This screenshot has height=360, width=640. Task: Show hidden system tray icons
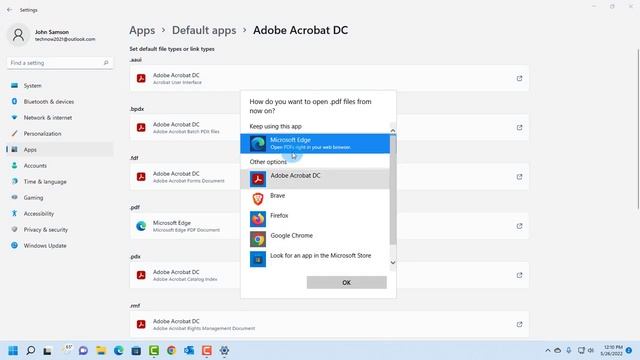(547, 350)
